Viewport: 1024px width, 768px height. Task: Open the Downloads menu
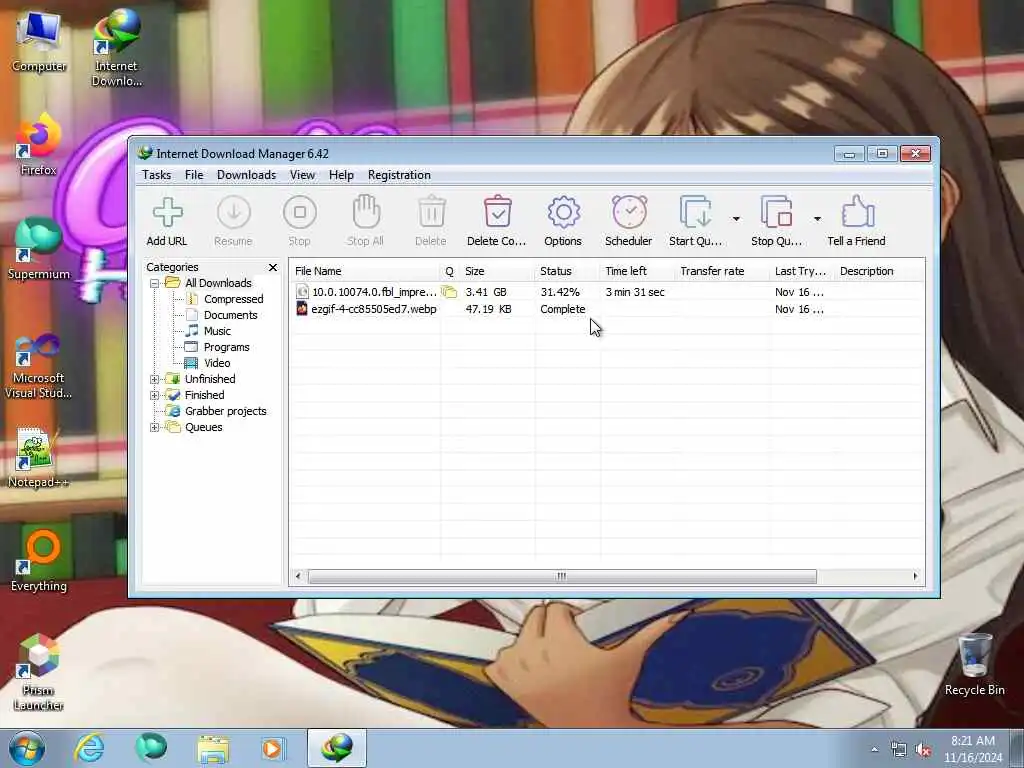(x=246, y=175)
